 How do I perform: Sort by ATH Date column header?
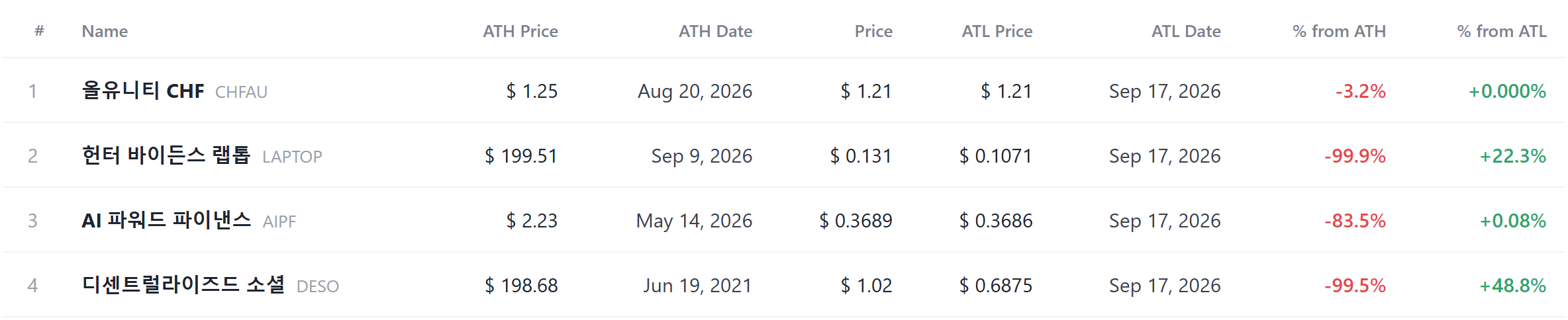(715, 31)
